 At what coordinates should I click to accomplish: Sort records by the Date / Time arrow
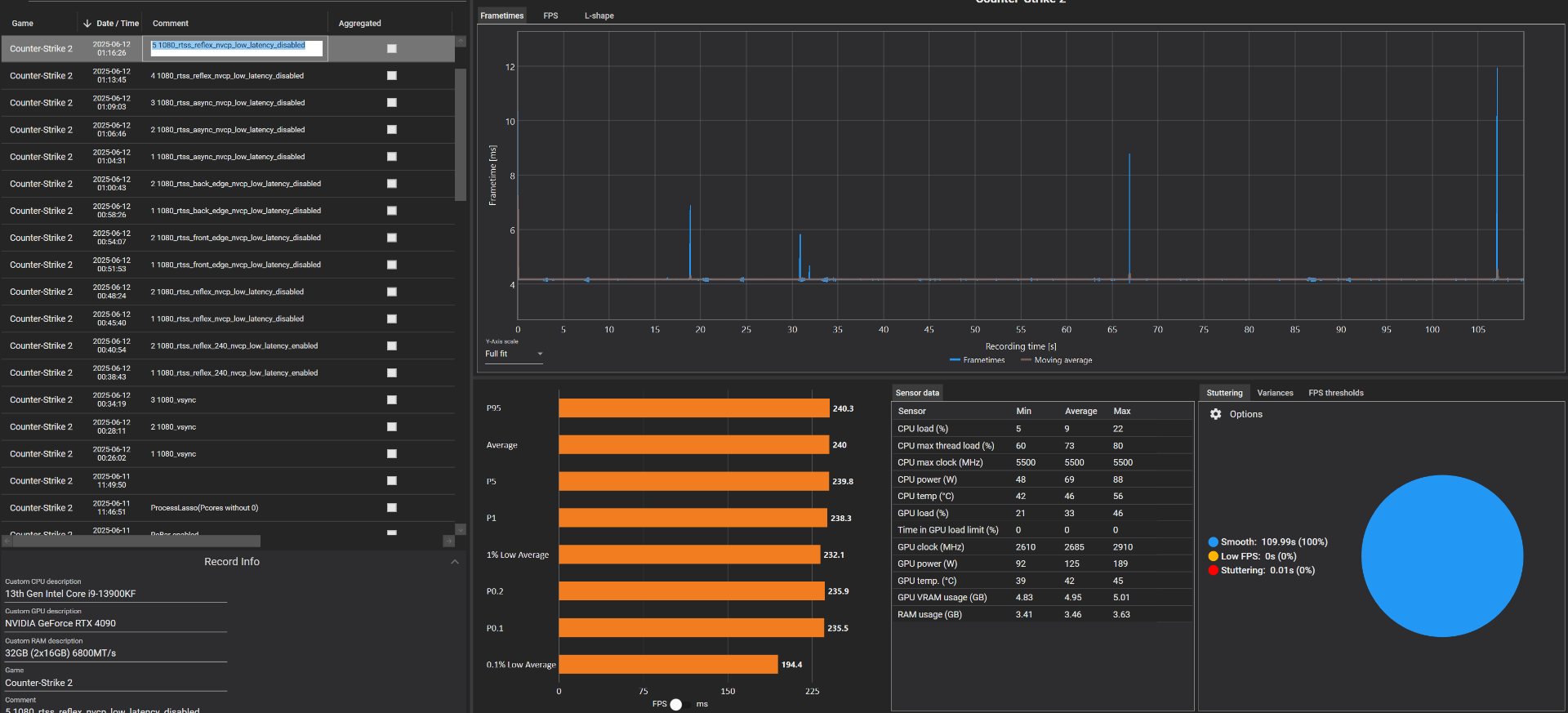tap(87, 23)
